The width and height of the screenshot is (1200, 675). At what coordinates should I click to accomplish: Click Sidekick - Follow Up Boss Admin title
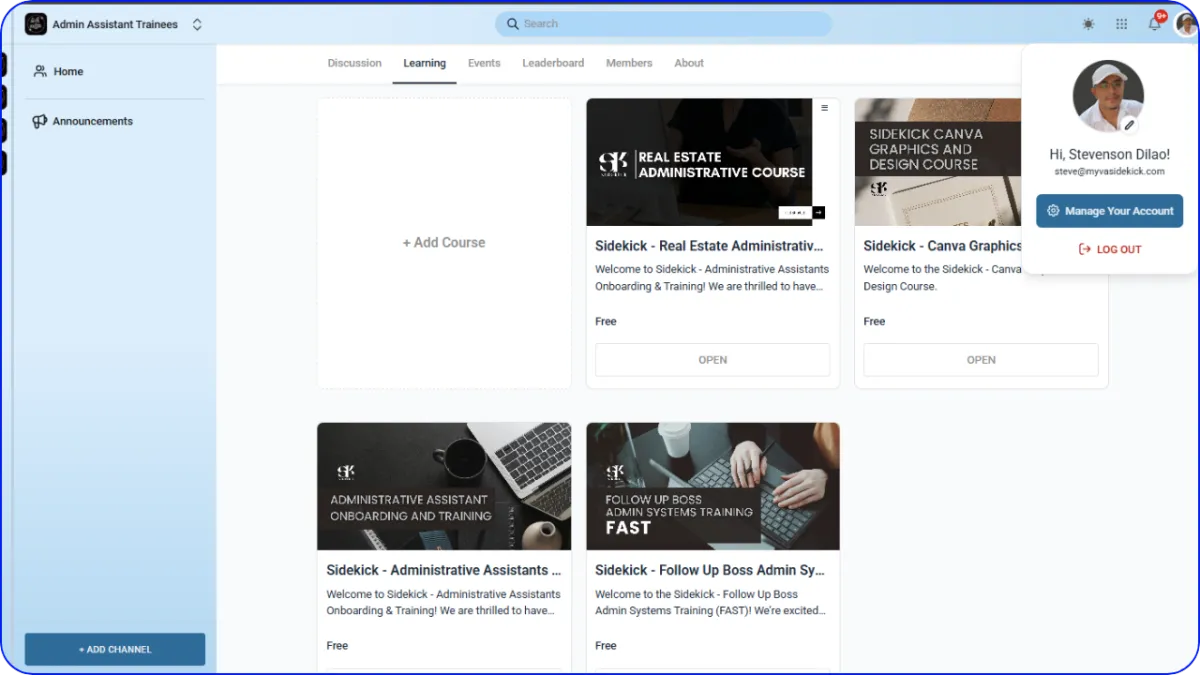pyautogui.click(x=709, y=570)
